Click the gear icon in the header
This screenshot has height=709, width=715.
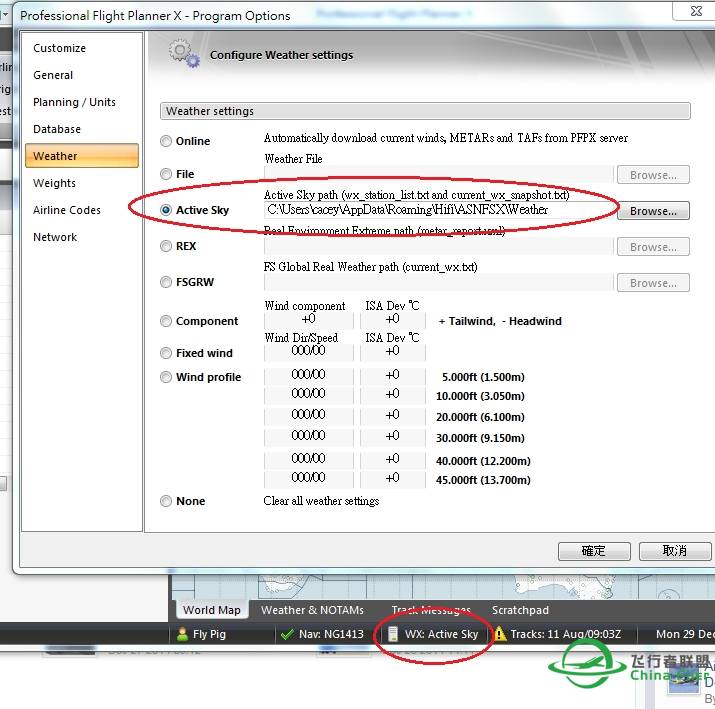[x=184, y=54]
